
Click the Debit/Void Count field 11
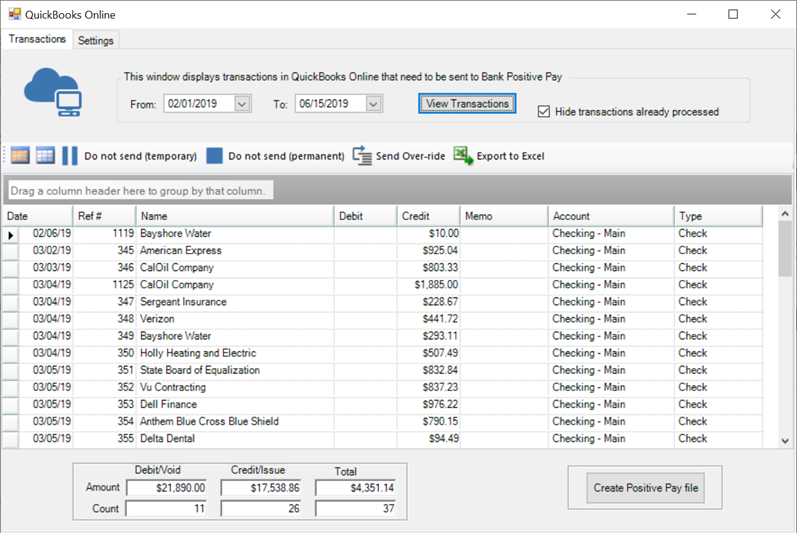coord(166,509)
